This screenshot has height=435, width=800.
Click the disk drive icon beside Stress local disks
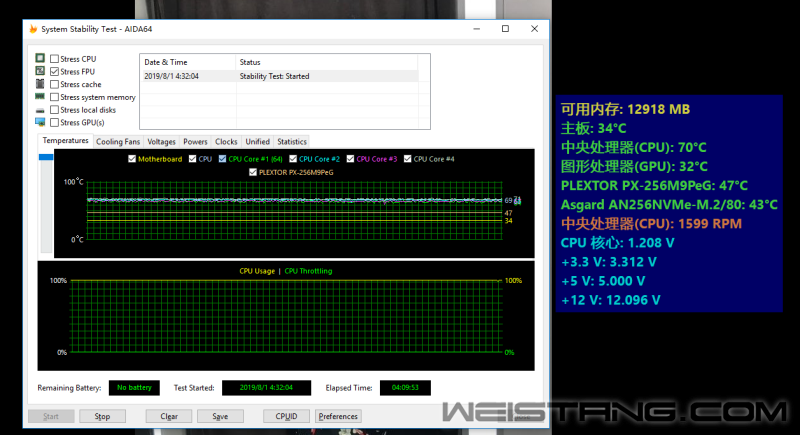pyautogui.click(x=40, y=110)
